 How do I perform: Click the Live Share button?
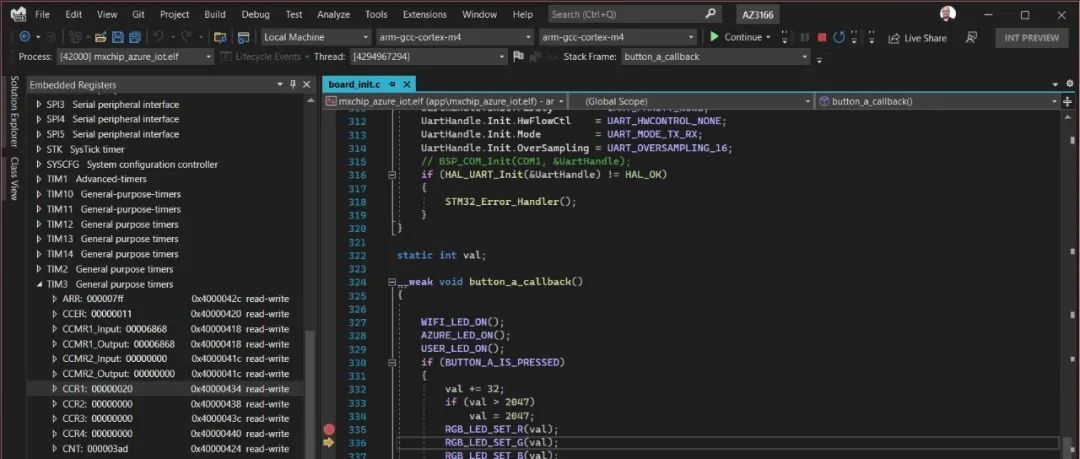917,38
